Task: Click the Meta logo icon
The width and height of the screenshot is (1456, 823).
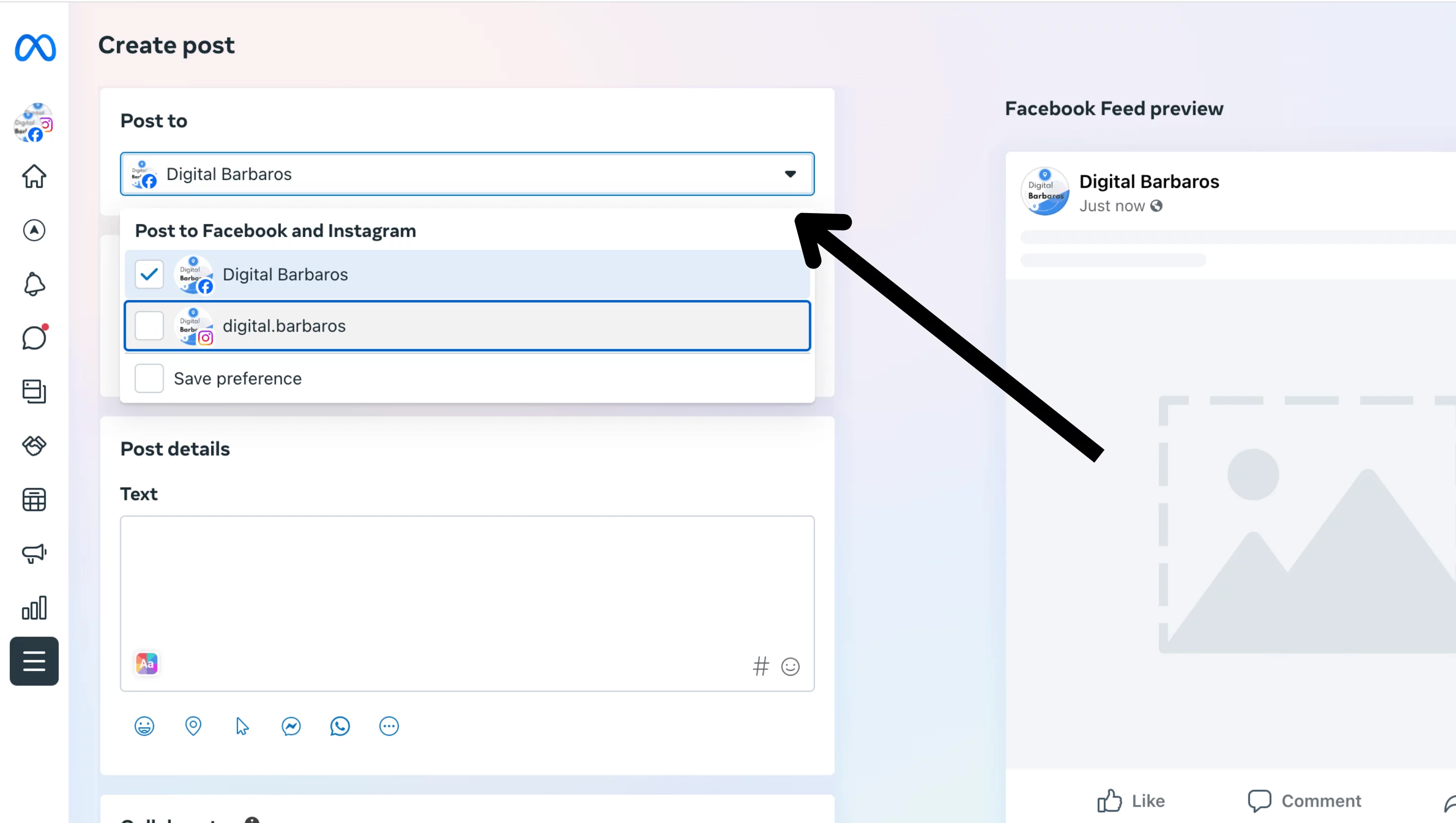Action: tap(35, 48)
